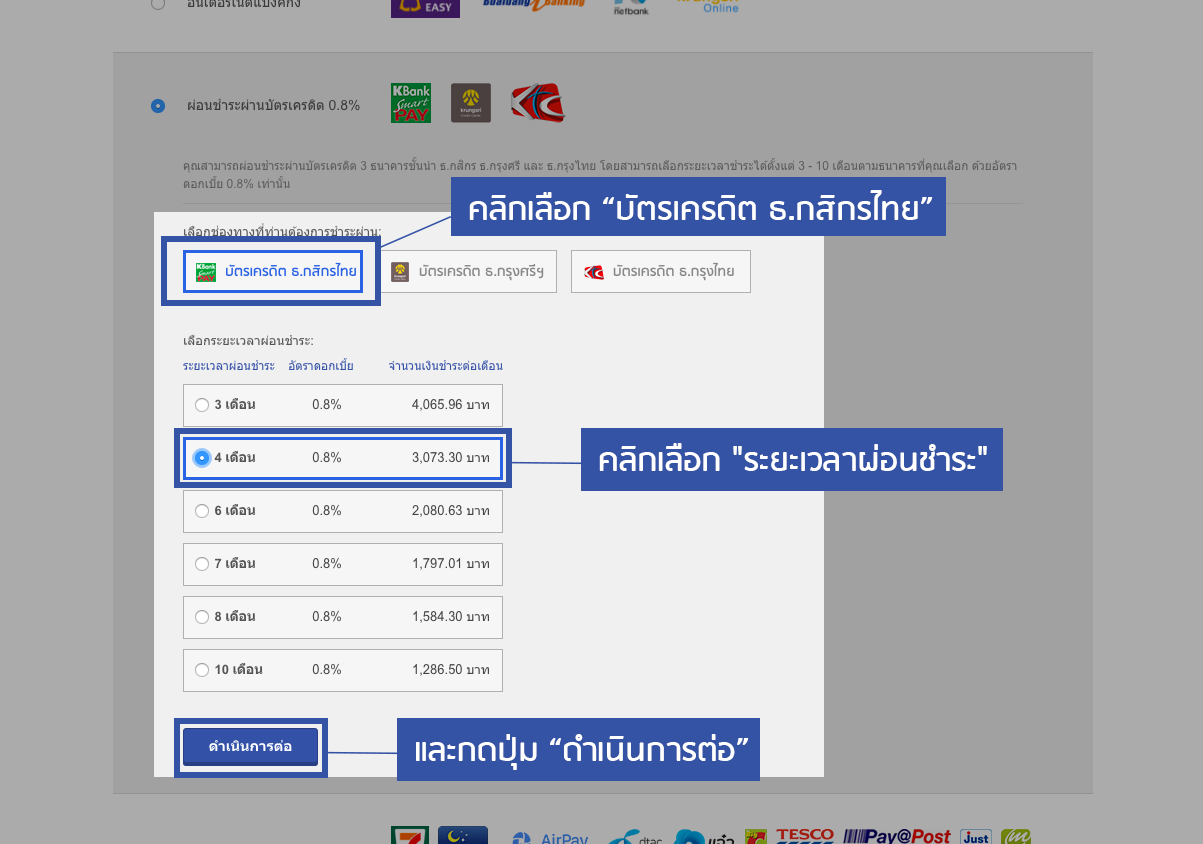Click the dtac logo
The width and height of the screenshot is (1203, 844).
tap(634, 838)
